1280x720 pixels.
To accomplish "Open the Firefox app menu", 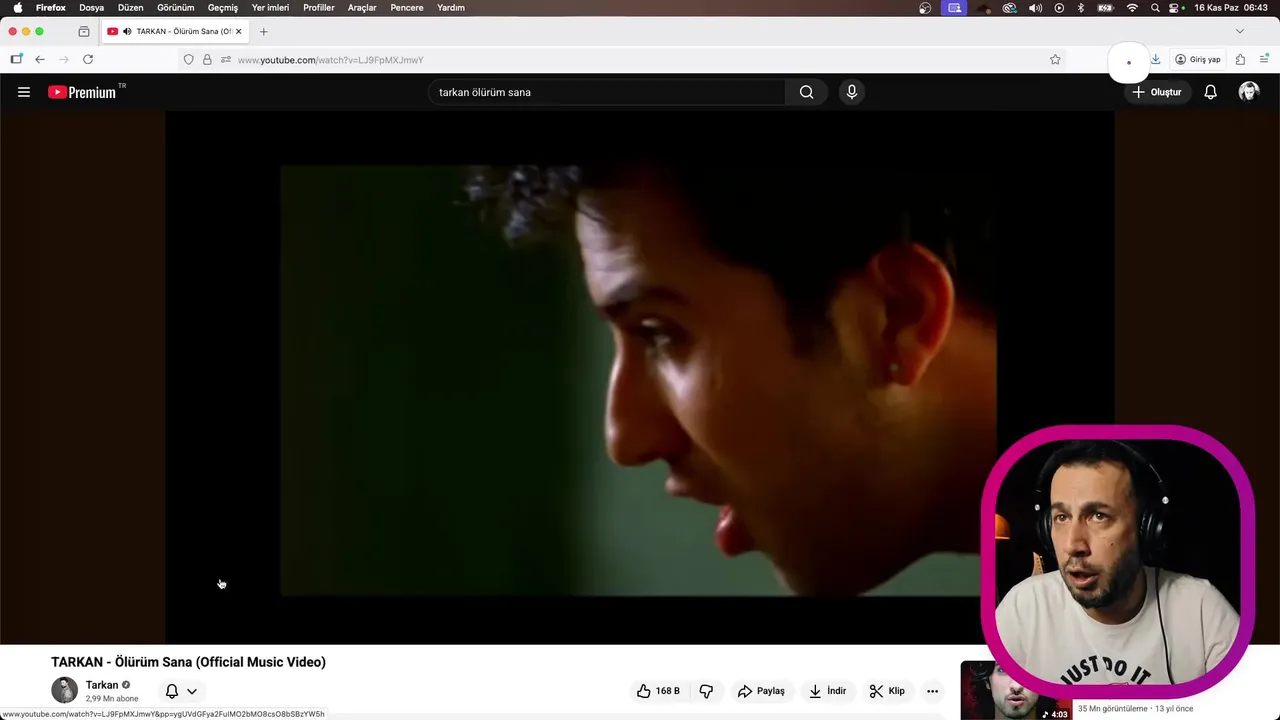I will pos(51,8).
